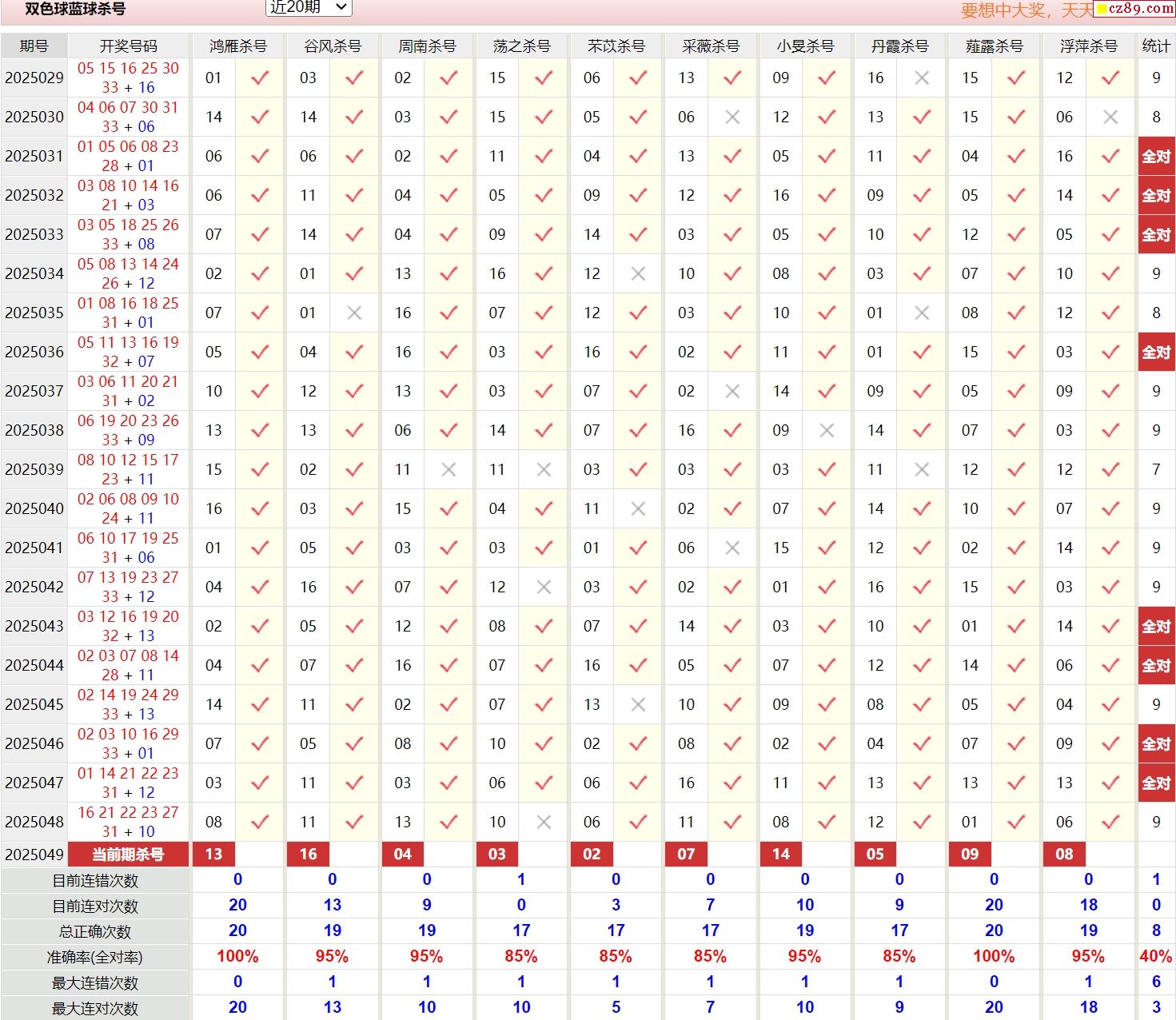
Task: Click the 最大连错次数 row label
Action: 95,983
